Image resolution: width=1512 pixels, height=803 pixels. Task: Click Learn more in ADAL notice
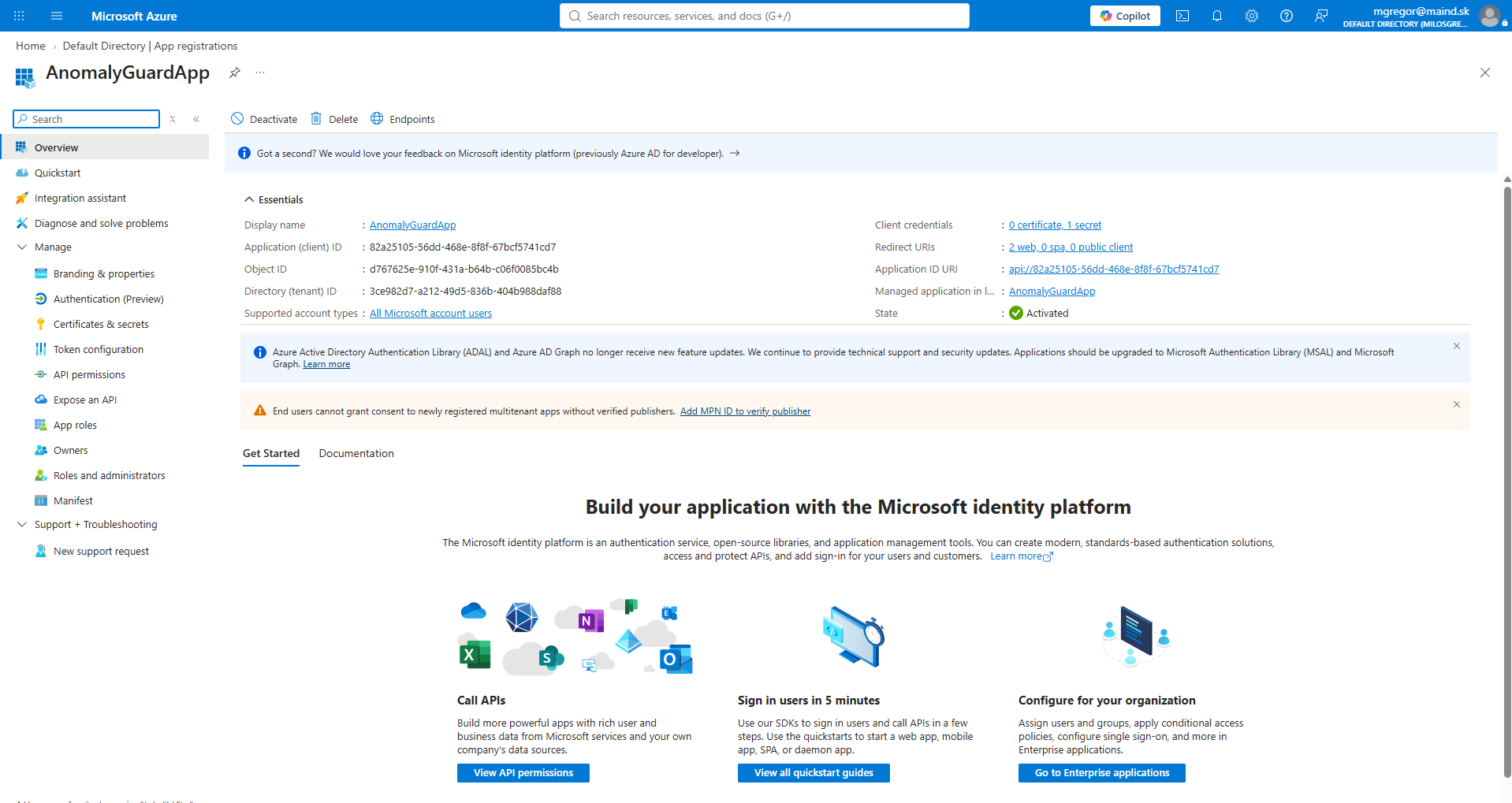pos(326,364)
